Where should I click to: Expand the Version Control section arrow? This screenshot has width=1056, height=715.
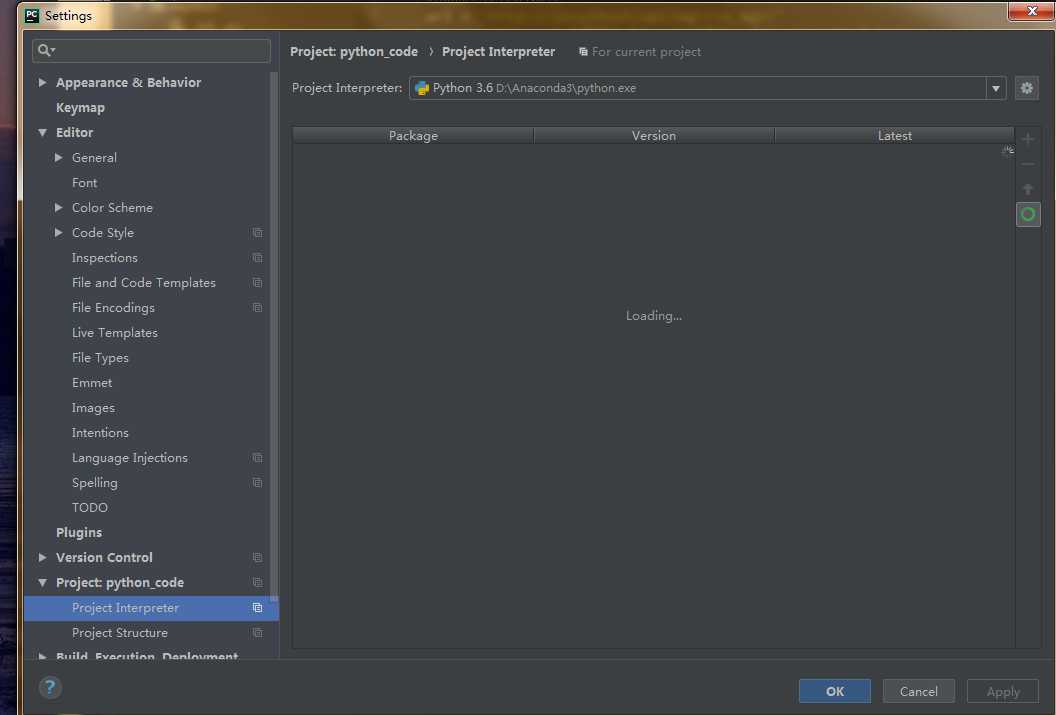42,557
